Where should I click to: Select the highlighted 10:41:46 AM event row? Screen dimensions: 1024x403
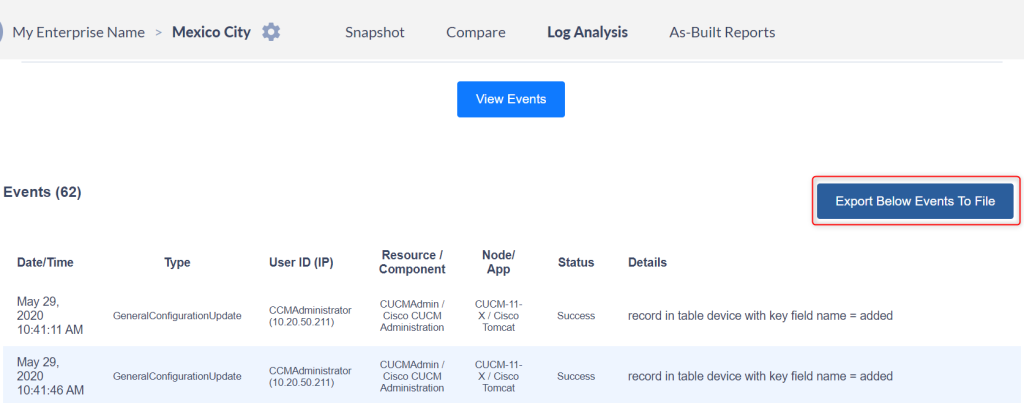click(512, 376)
